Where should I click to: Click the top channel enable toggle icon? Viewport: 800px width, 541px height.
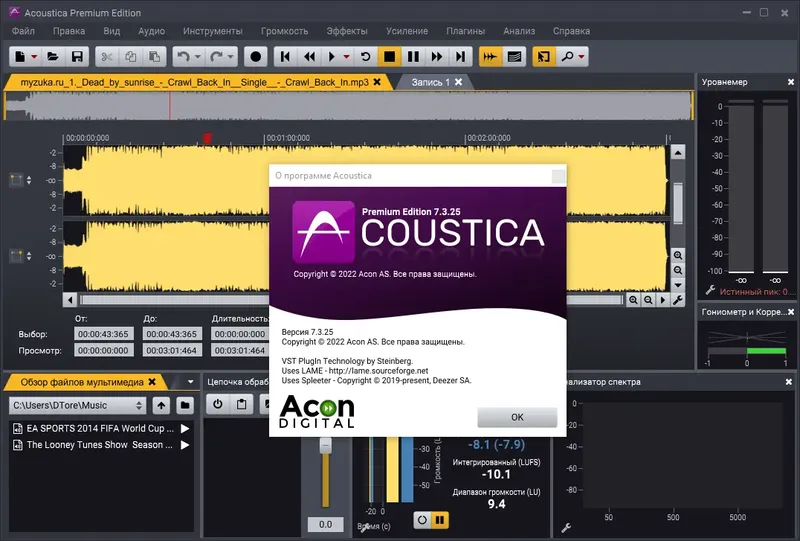[x=16, y=180]
